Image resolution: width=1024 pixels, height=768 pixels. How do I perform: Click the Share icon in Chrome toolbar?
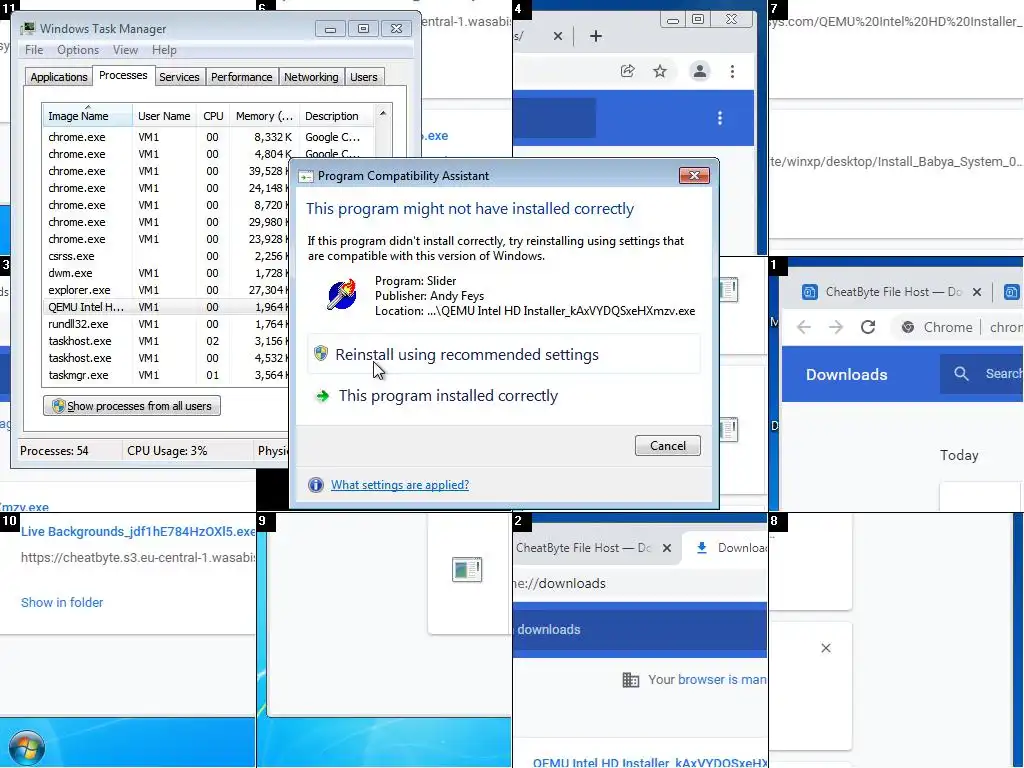coord(627,71)
